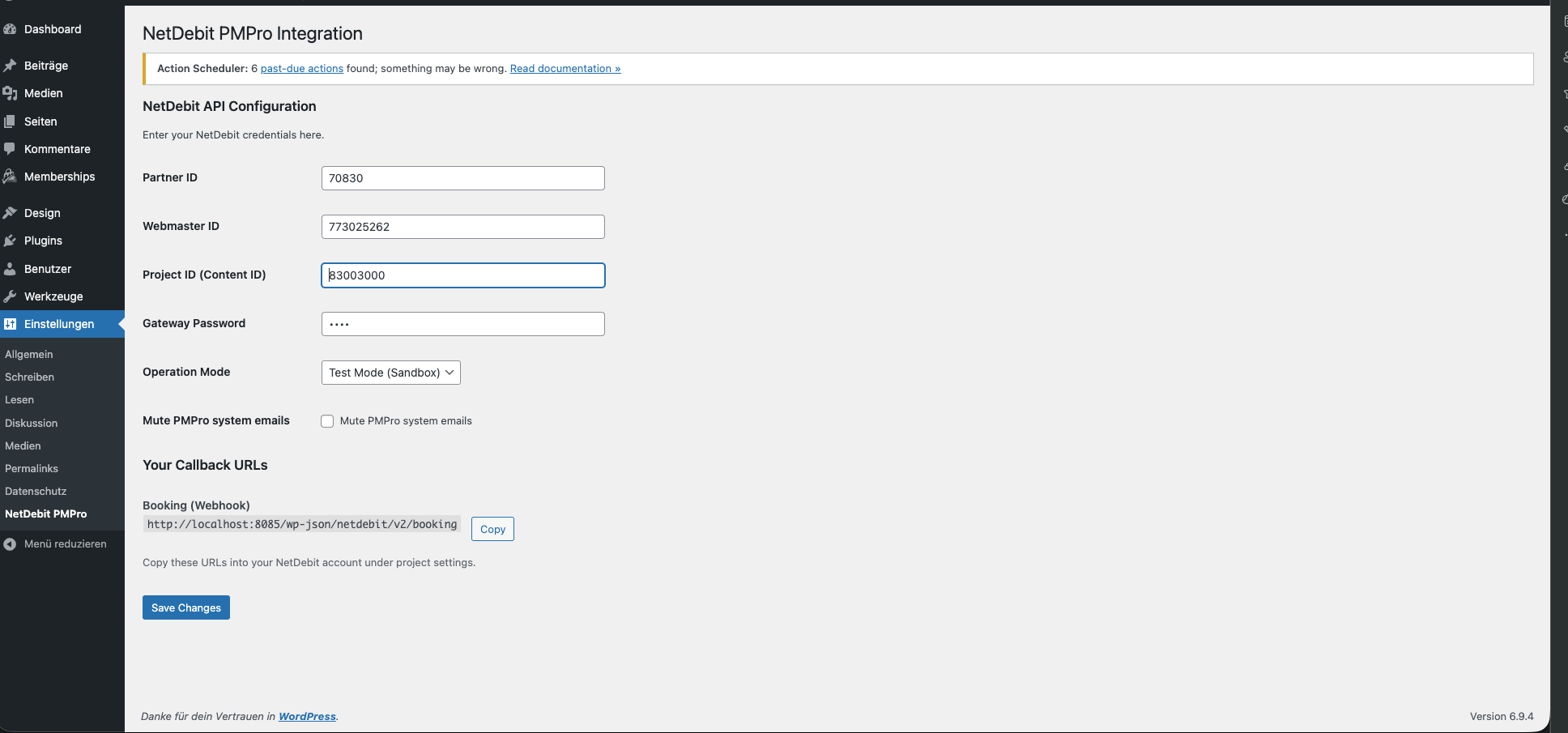Click the Operation Mode label
The image size is (1568, 733).
pyautogui.click(x=186, y=372)
